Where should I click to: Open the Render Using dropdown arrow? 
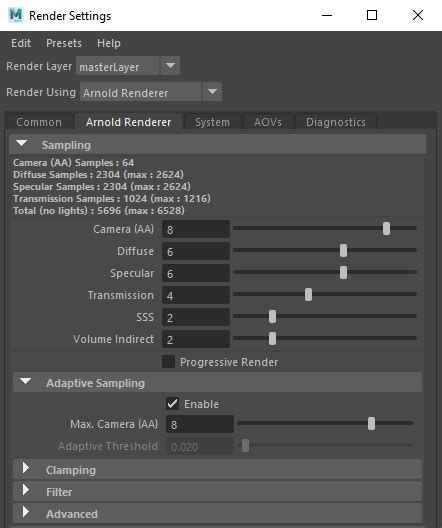coord(212,92)
